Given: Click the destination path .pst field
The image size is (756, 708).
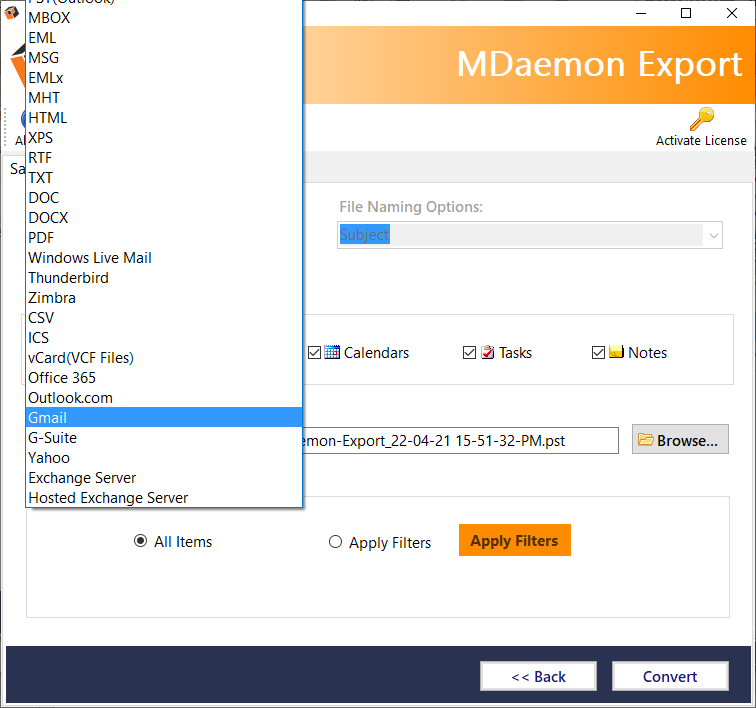Looking at the screenshot, I should (x=460, y=440).
